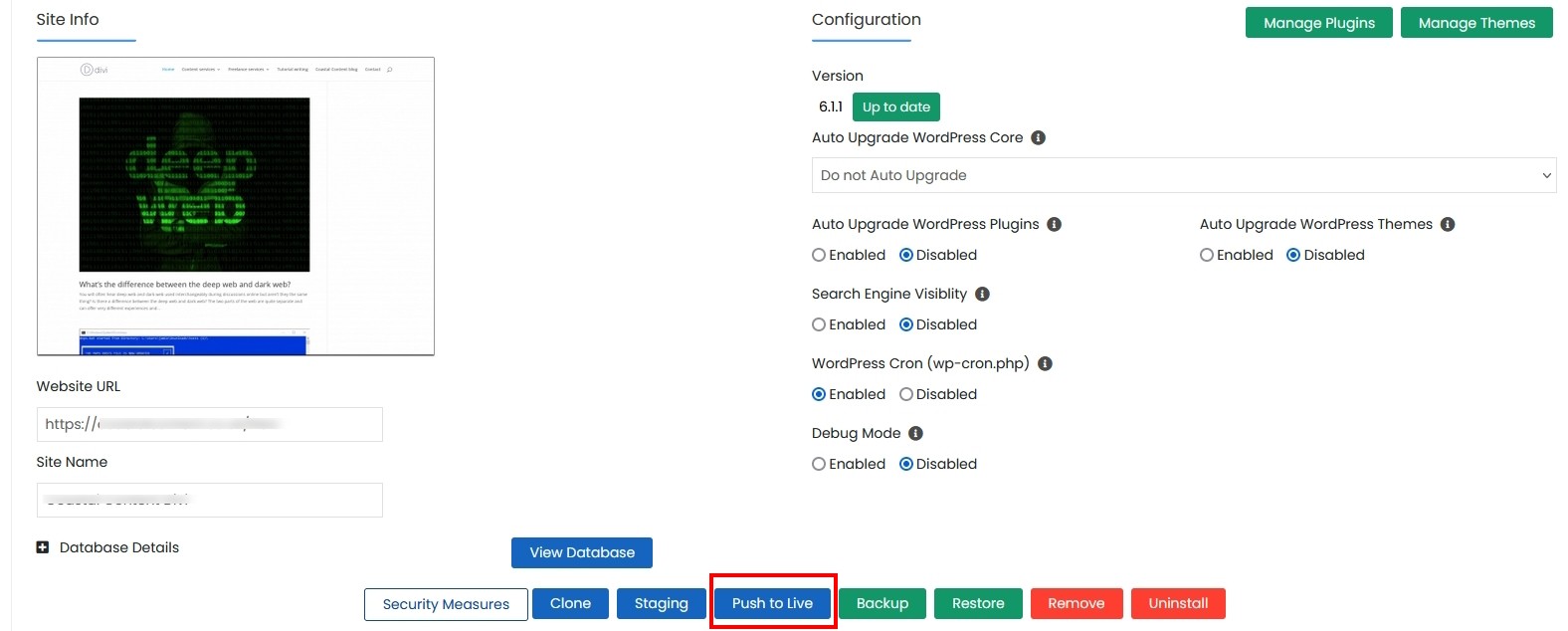Click the Website URL input field
The width and height of the screenshot is (1568, 631).
click(x=210, y=424)
